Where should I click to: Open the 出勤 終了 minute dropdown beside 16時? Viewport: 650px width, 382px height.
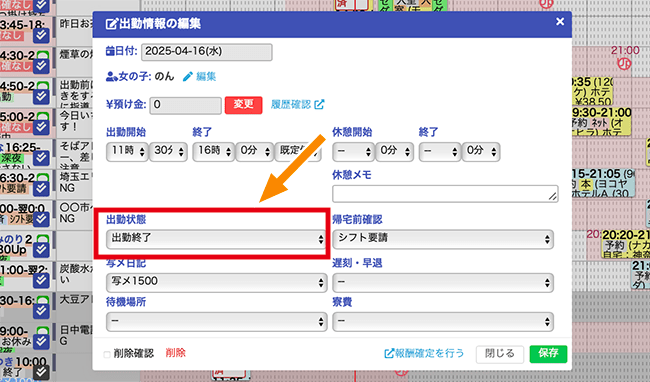tap(255, 151)
